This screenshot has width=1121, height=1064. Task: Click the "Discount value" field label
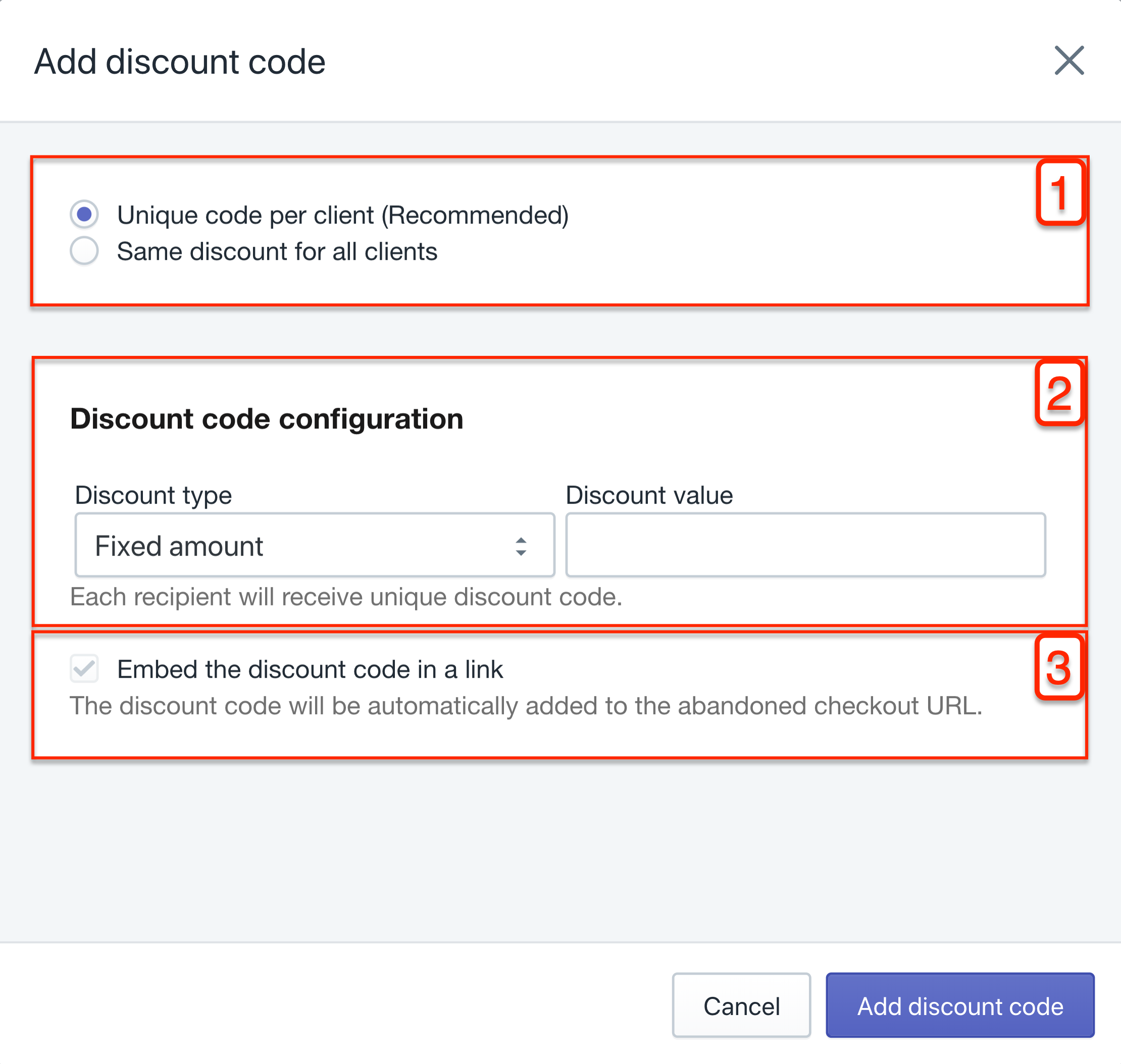click(649, 495)
